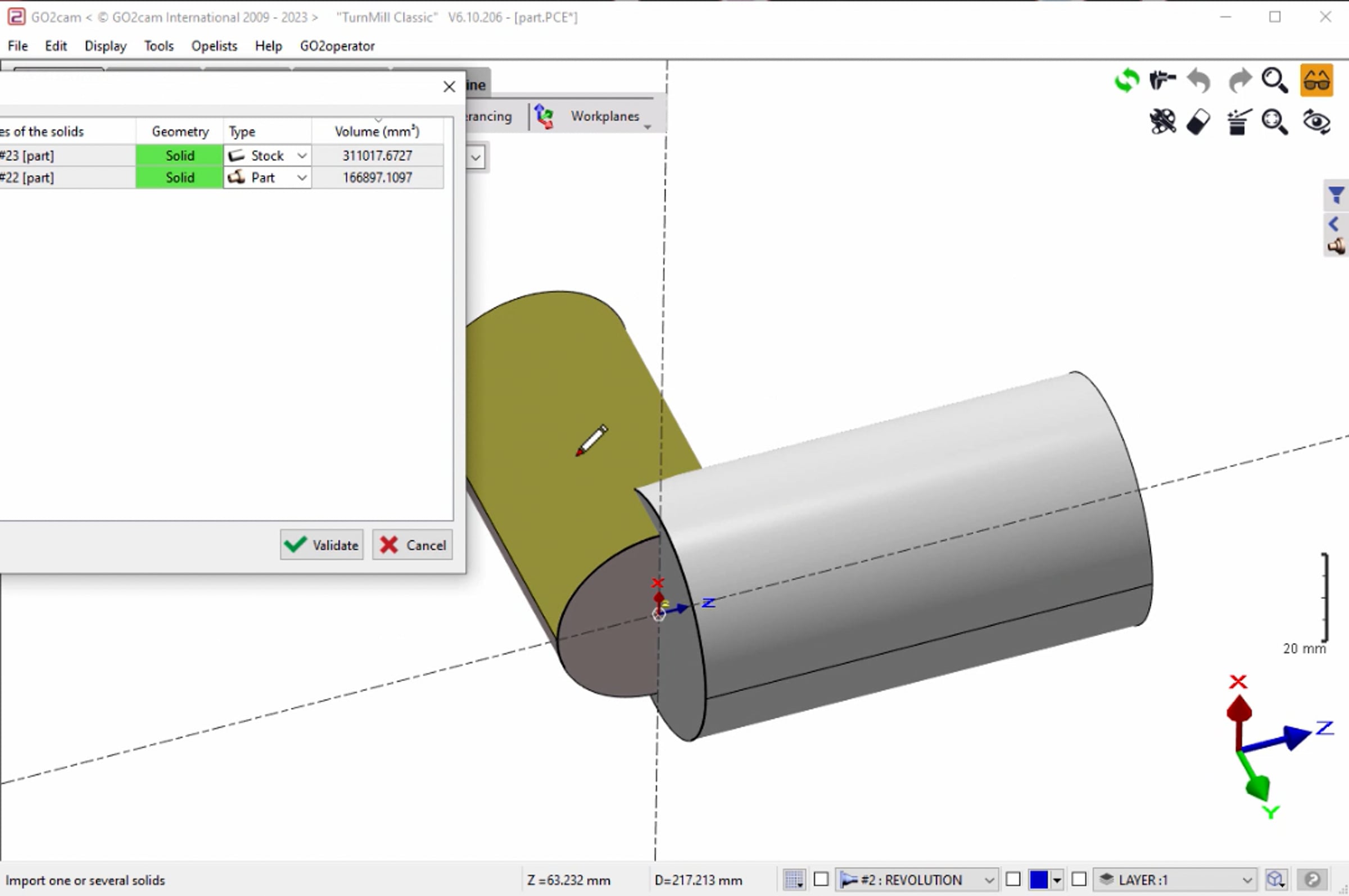1349x896 pixels.
Task: Open the GO2operator menu
Action: [337, 46]
